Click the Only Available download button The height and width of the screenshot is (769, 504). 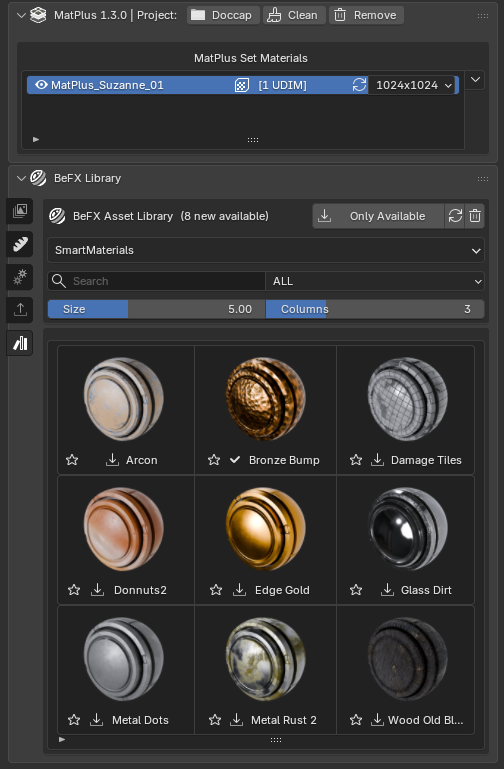378,216
